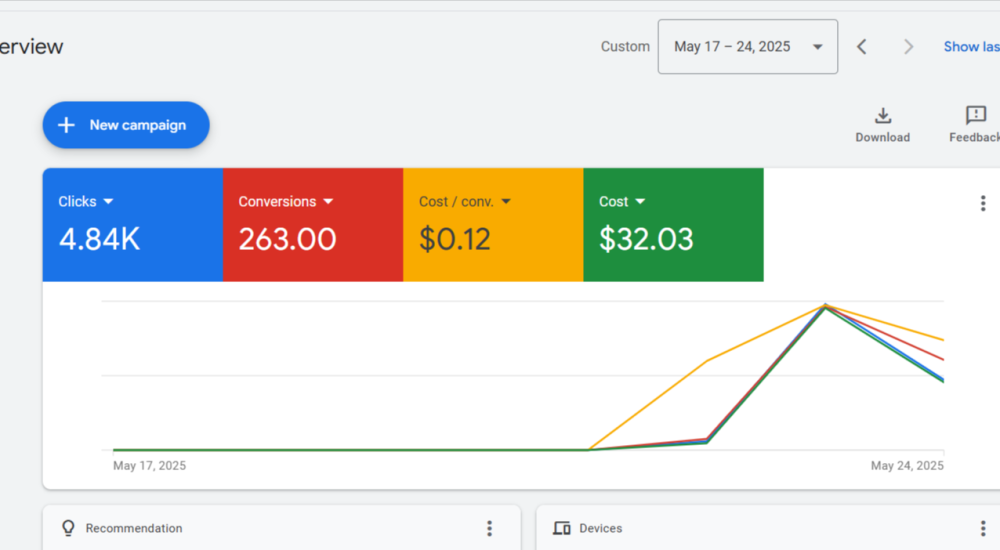1000x550 pixels.
Task: Go to the previous date range arrow
Action: pos(861,47)
